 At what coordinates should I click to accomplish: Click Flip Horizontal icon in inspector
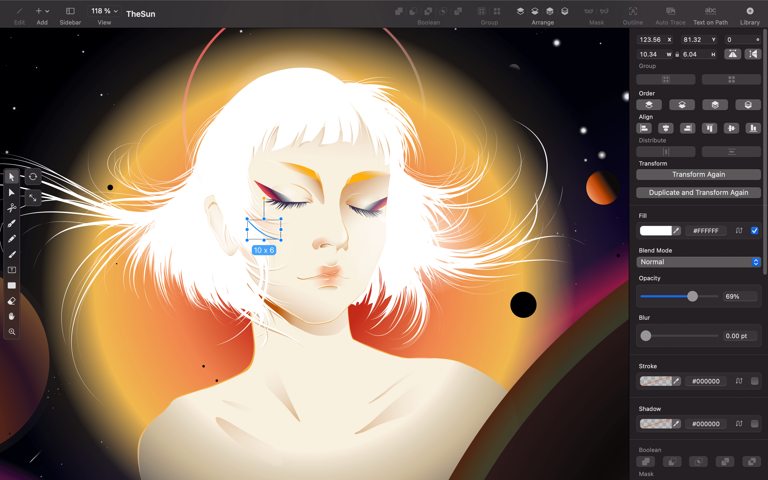[x=733, y=54]
